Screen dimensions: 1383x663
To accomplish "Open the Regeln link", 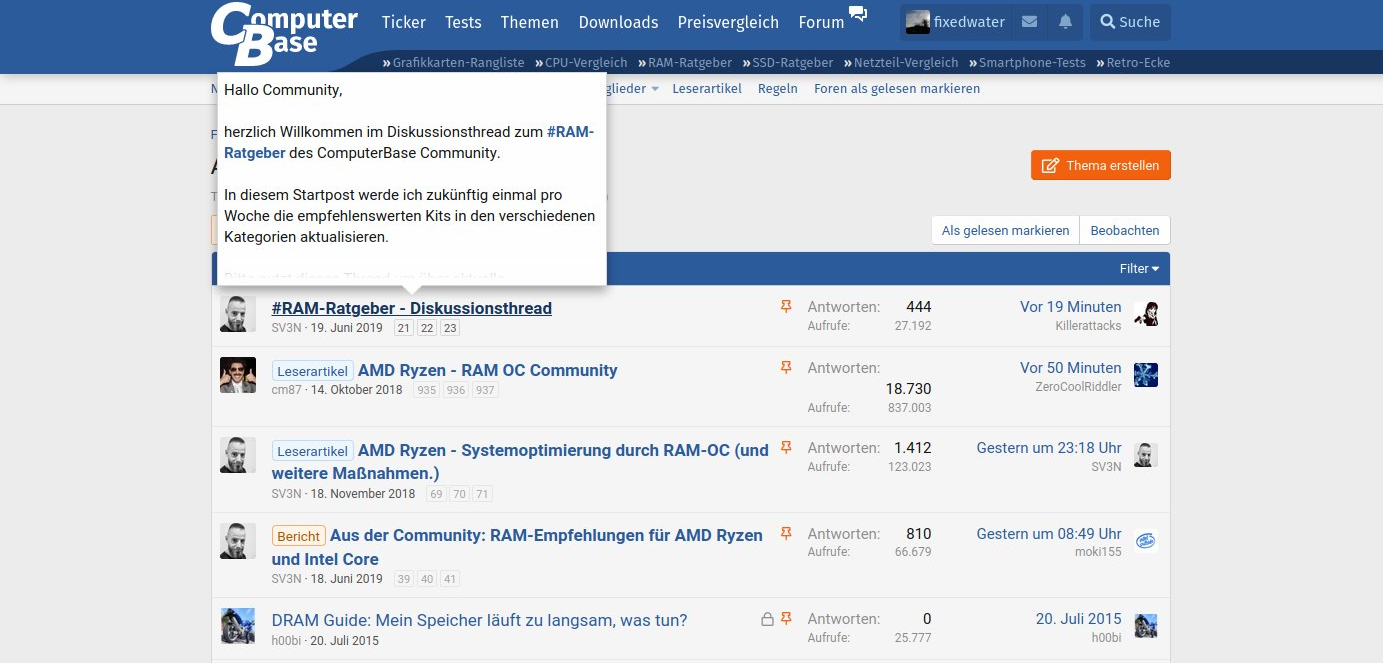I will coord(778,88).
